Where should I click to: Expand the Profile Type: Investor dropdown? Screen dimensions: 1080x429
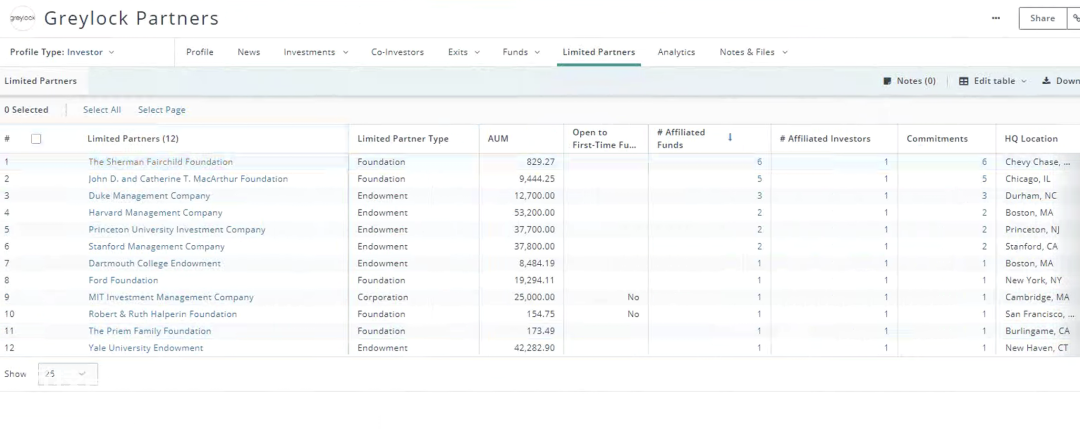click(62, 52)
